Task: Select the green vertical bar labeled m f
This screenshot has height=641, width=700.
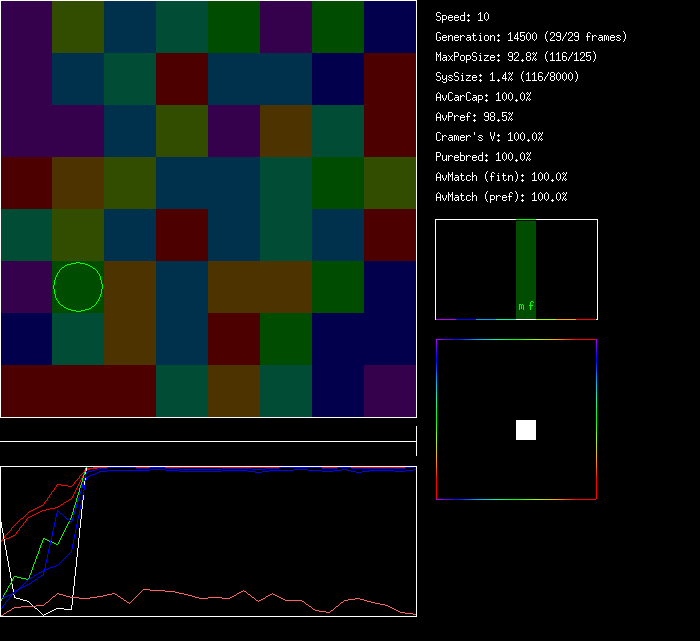Action: (526, 268)
